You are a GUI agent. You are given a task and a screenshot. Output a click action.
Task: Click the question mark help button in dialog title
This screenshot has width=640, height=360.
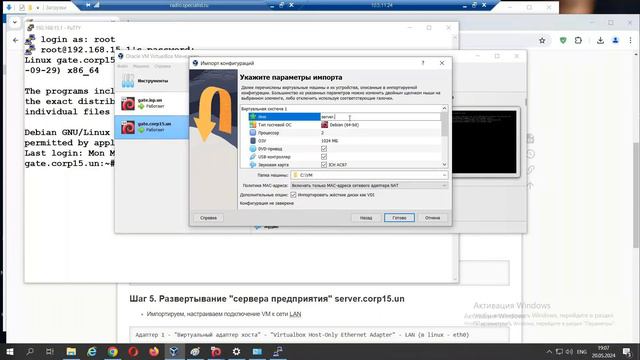click(423, 63)
